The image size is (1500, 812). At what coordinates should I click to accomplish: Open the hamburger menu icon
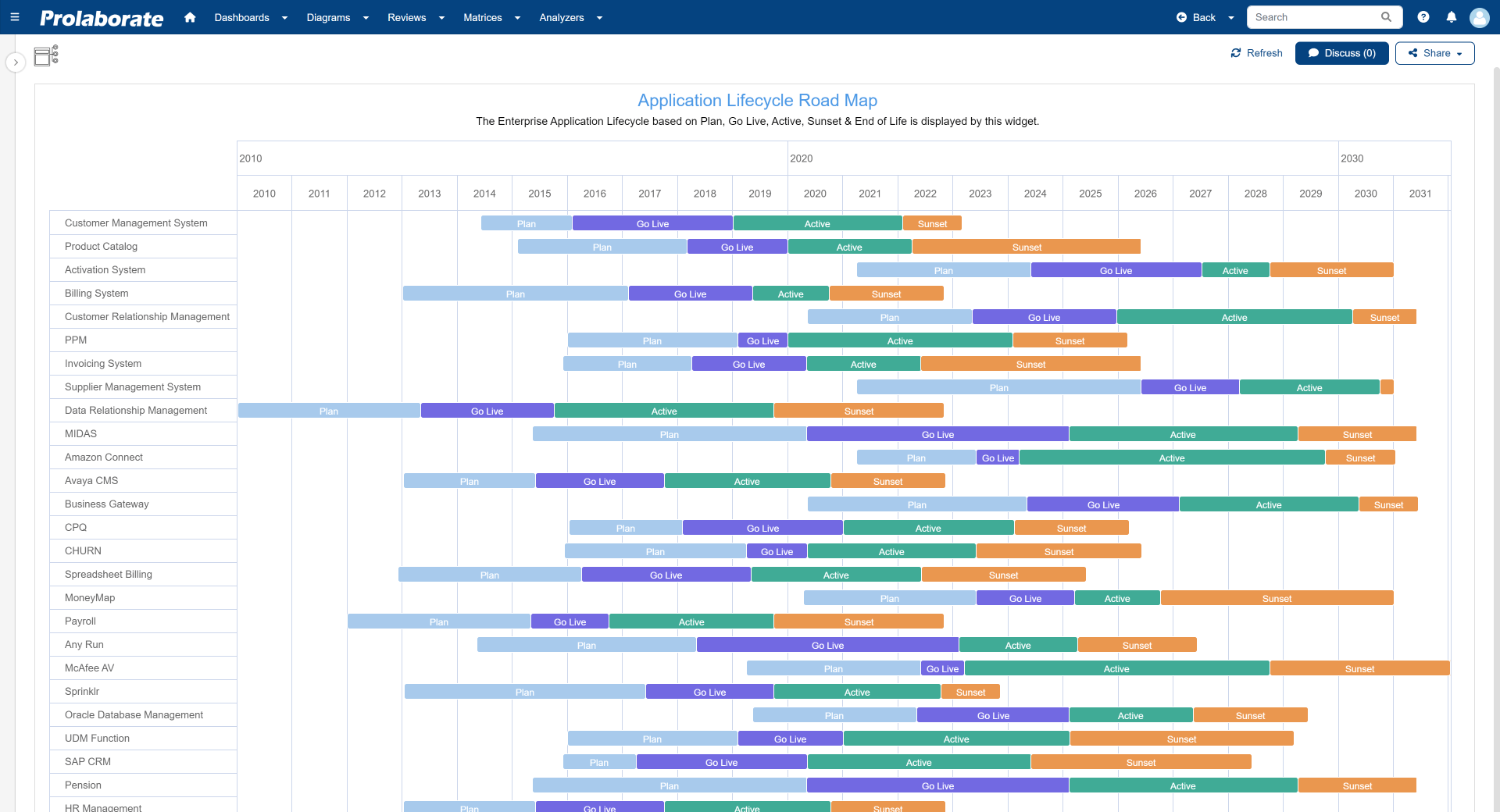15,17
